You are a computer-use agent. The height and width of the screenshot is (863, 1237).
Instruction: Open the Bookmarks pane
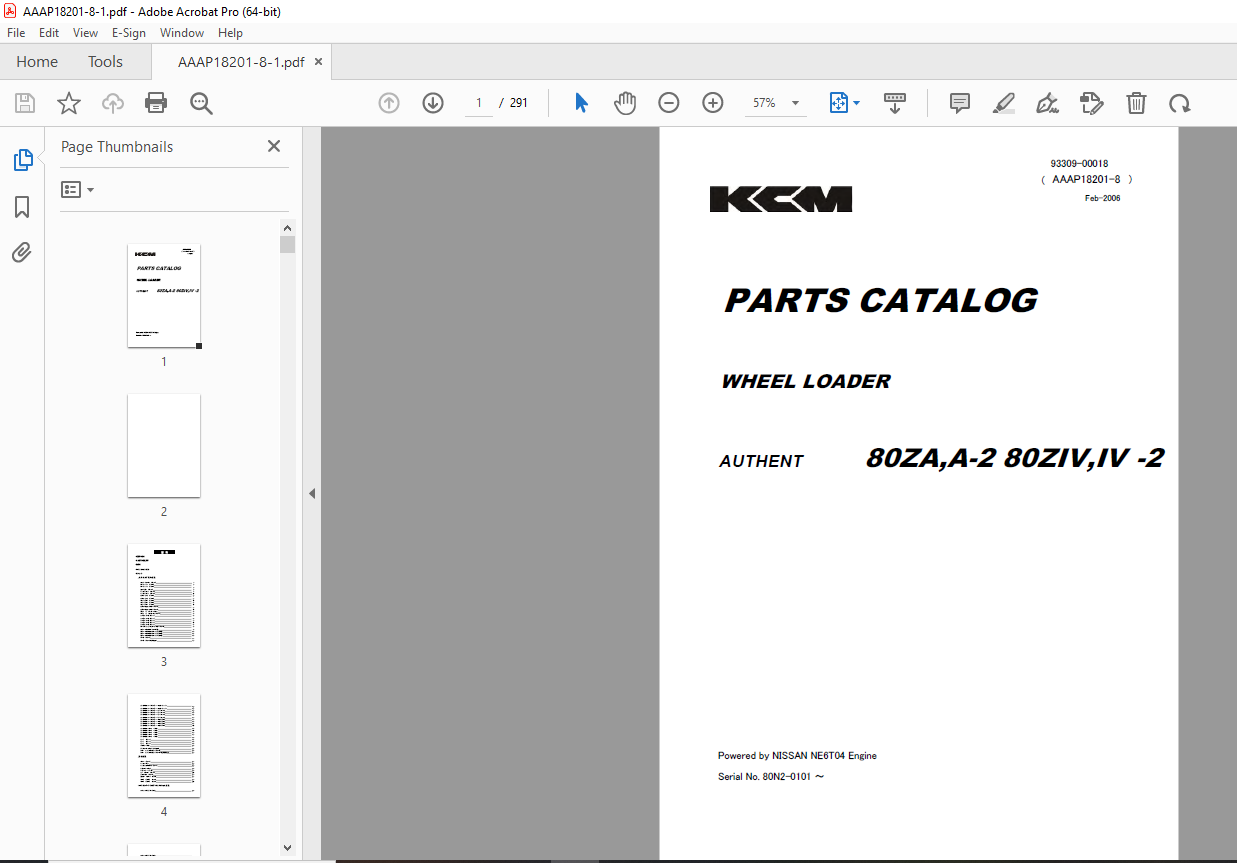[x=22, y=207]
